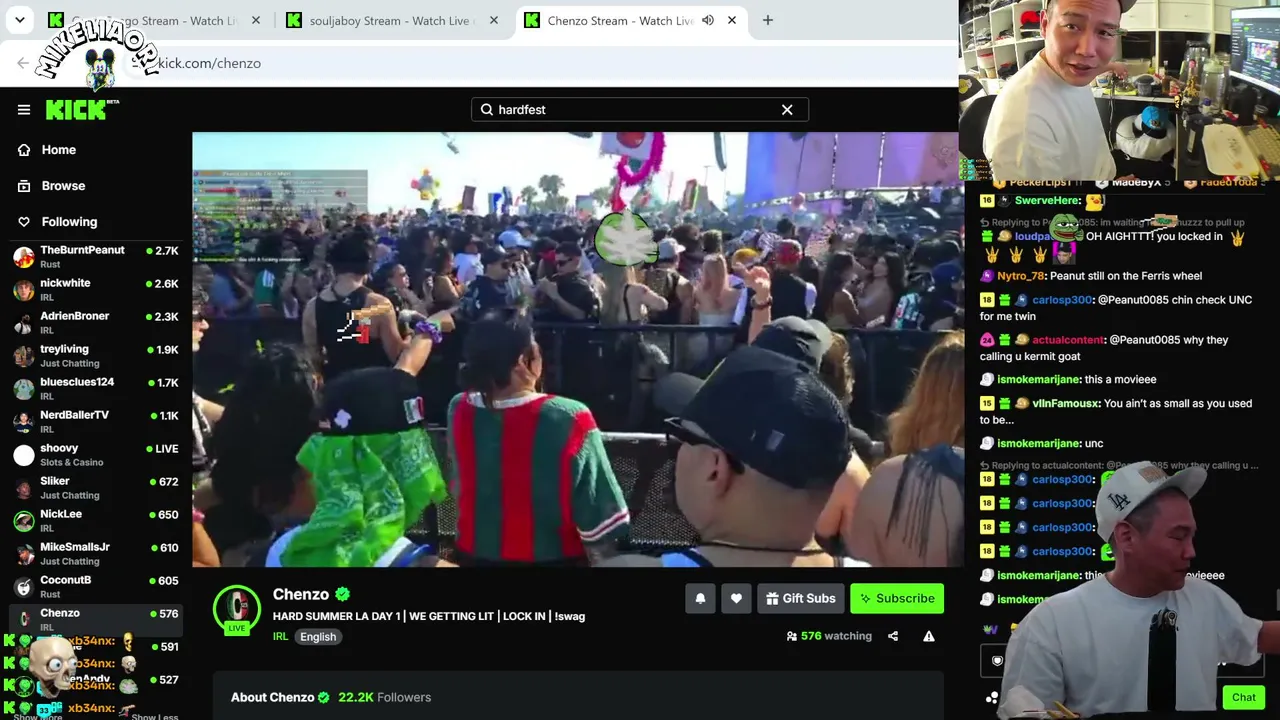Image resolution: width=1280 pixels, height=720 pixels.
Task: Select NickLee in the channel list
Action: pyautogui.click(x=96, y=521)
